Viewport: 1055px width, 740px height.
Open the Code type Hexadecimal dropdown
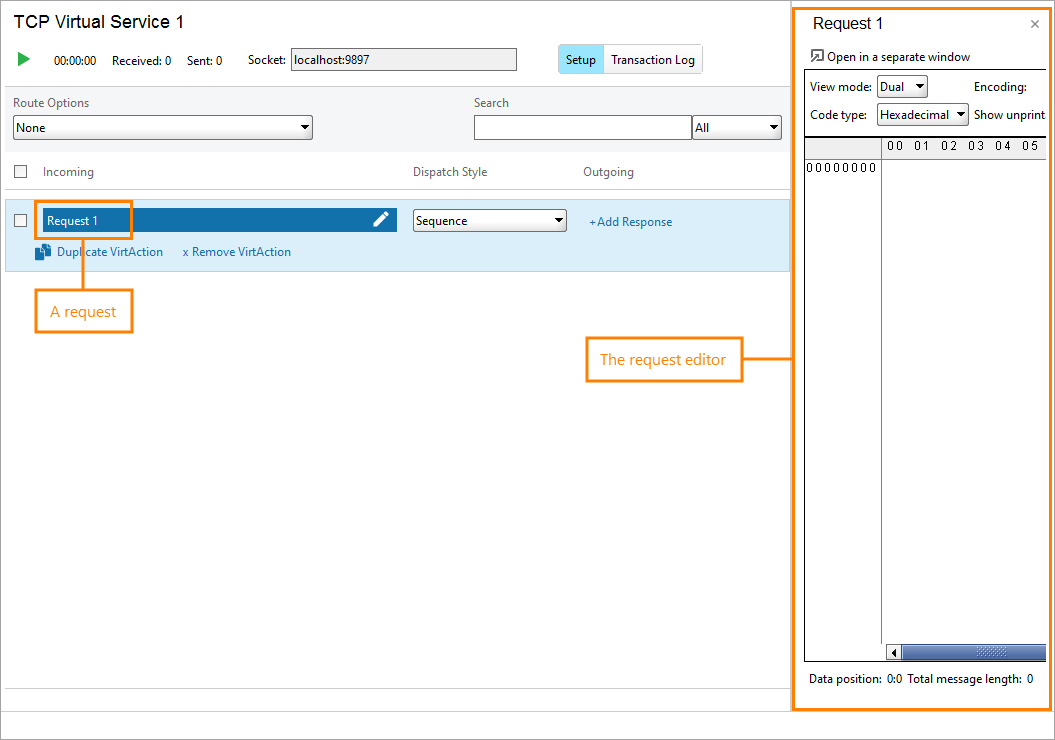pos(921,114)
